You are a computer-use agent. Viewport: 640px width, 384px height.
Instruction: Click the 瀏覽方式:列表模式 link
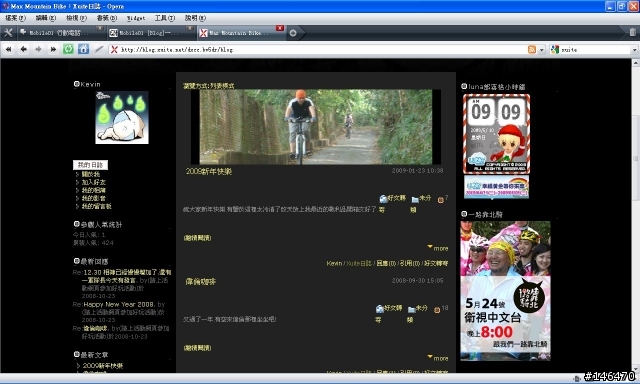[209, 86]
